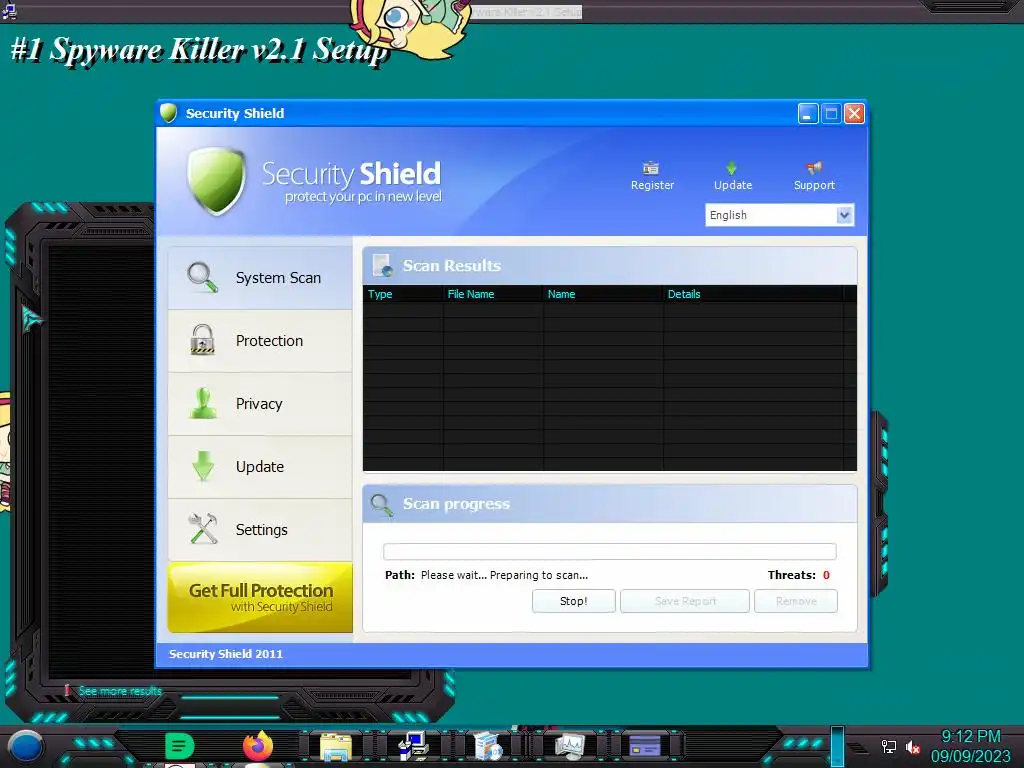Click the Update icon in header
The width and height of the screenshot is (1024, 768).
(x=731, y=168)
